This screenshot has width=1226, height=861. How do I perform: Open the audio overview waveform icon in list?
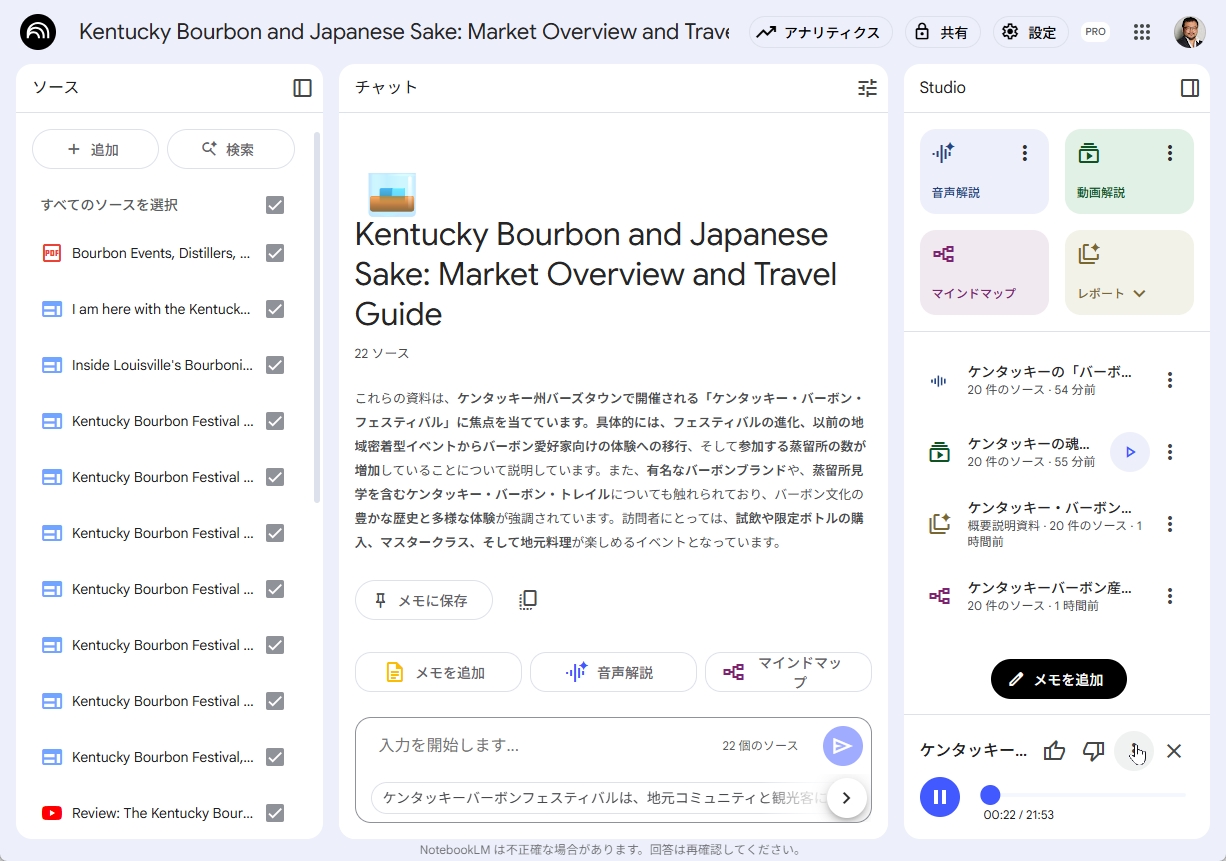939,380
